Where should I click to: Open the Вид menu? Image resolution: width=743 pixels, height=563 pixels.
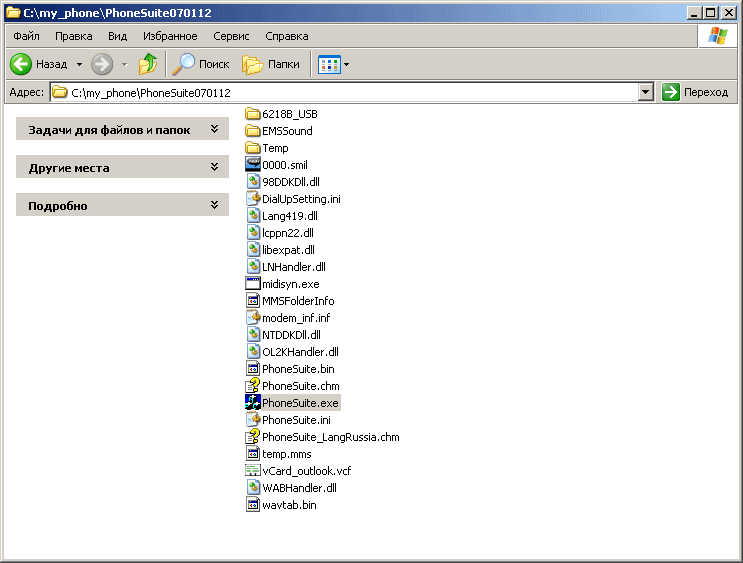(x=117, y=36)
